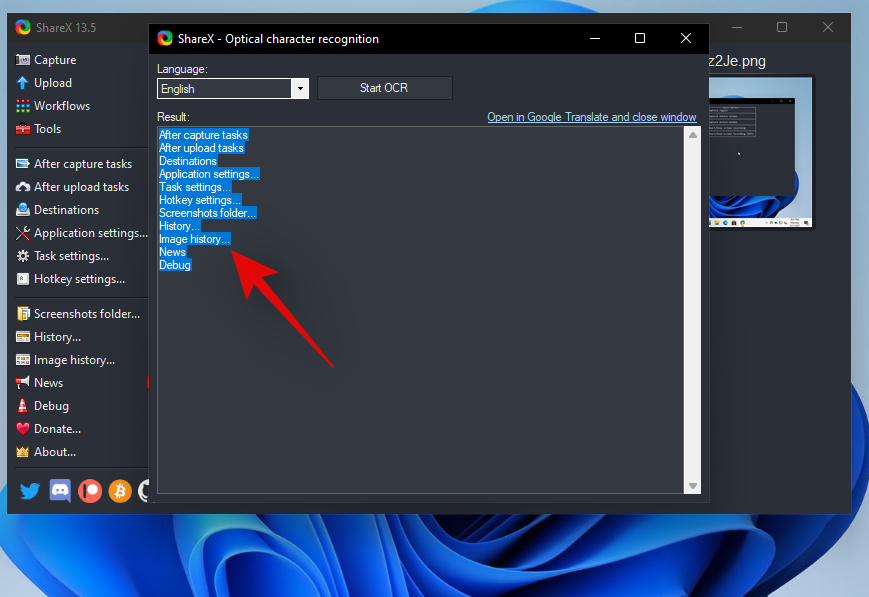
Task: Click 'Destinations' line in OCR result
Action: pyautogui.click(x=188, y=161)
